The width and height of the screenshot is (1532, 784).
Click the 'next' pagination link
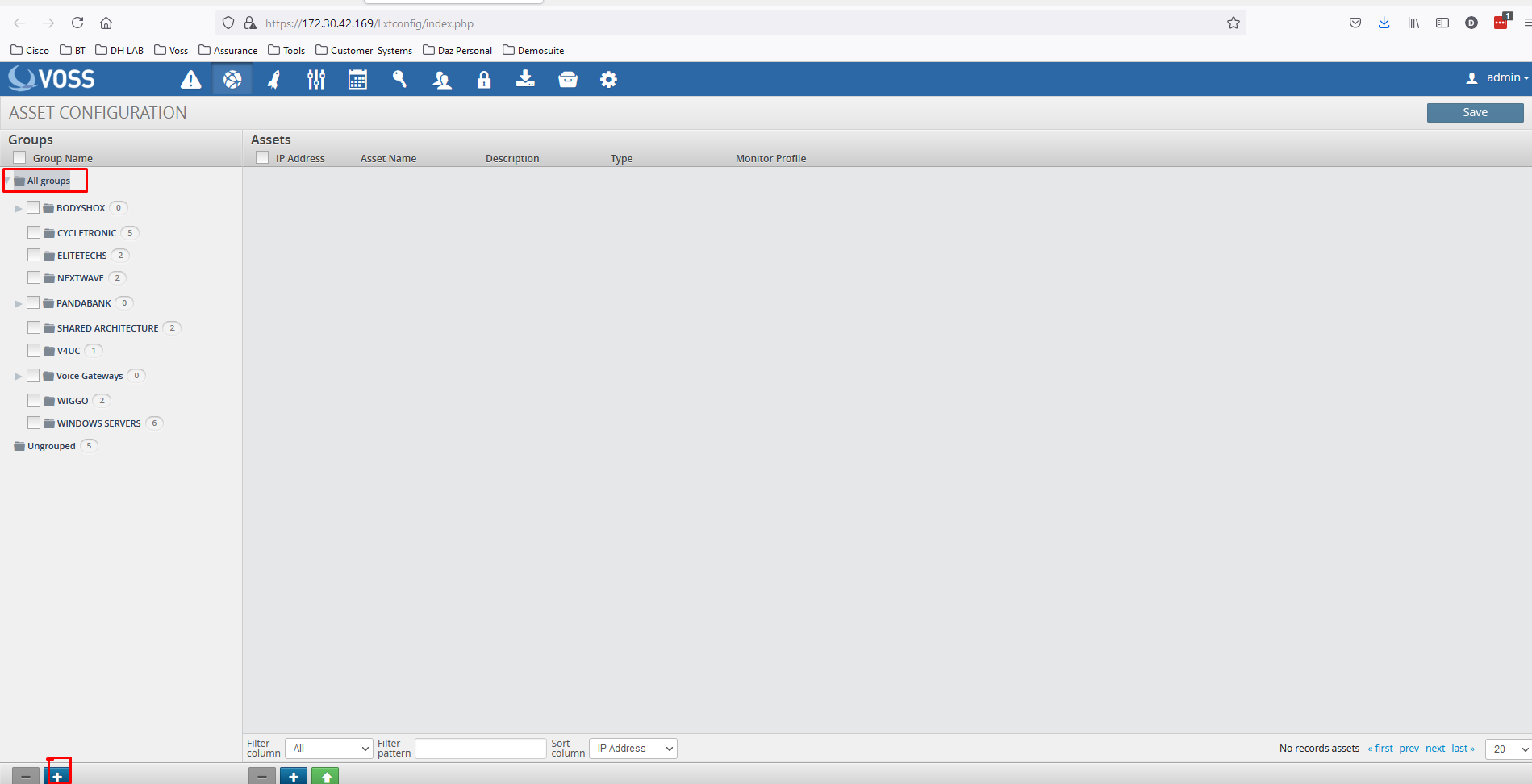[1434, 749]
